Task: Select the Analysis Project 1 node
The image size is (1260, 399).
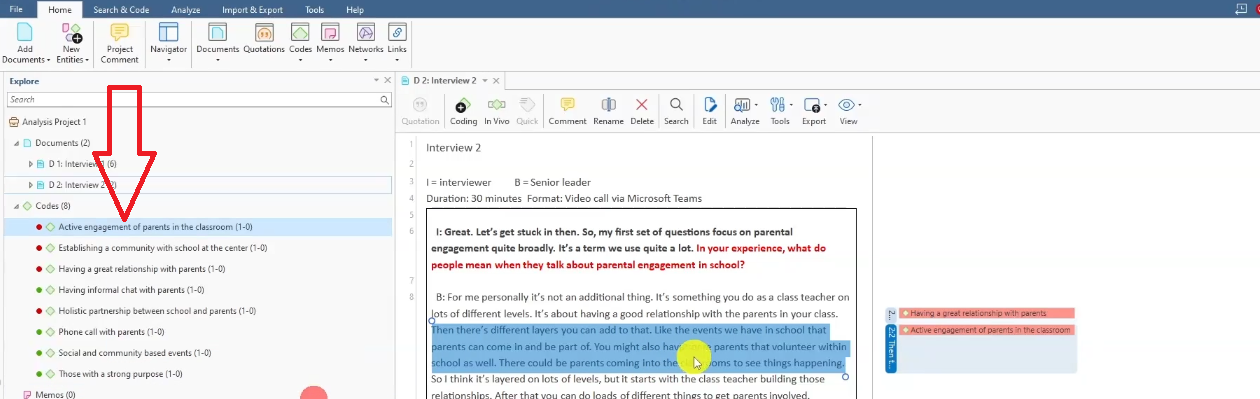Action: click(x=54, y=122)
